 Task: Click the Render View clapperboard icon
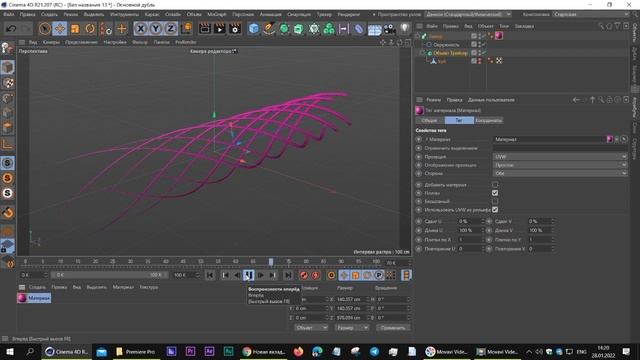coord(204,29)
